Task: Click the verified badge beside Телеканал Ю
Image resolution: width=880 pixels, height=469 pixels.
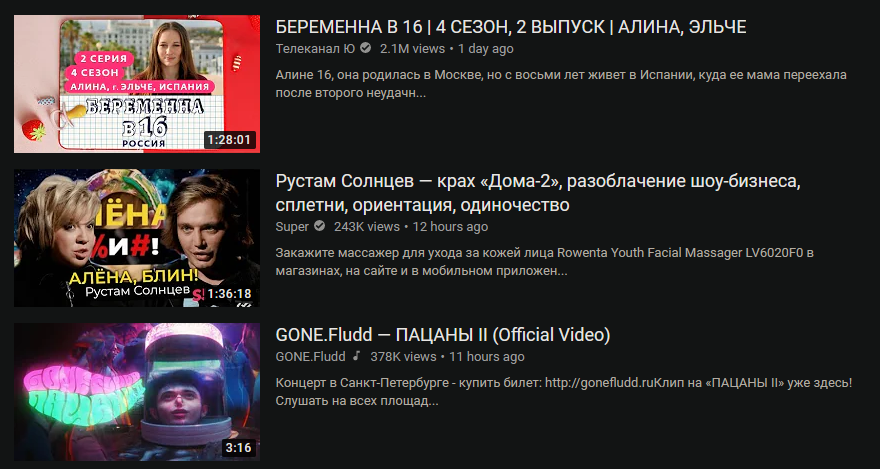Action: (x=365, y=49)
